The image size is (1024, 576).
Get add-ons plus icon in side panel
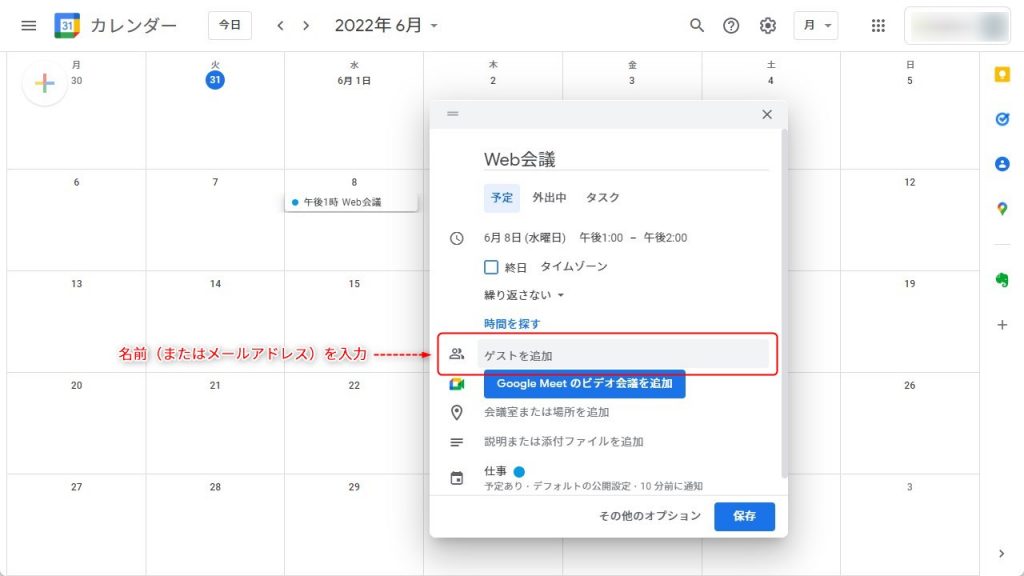pos(1002,325)
